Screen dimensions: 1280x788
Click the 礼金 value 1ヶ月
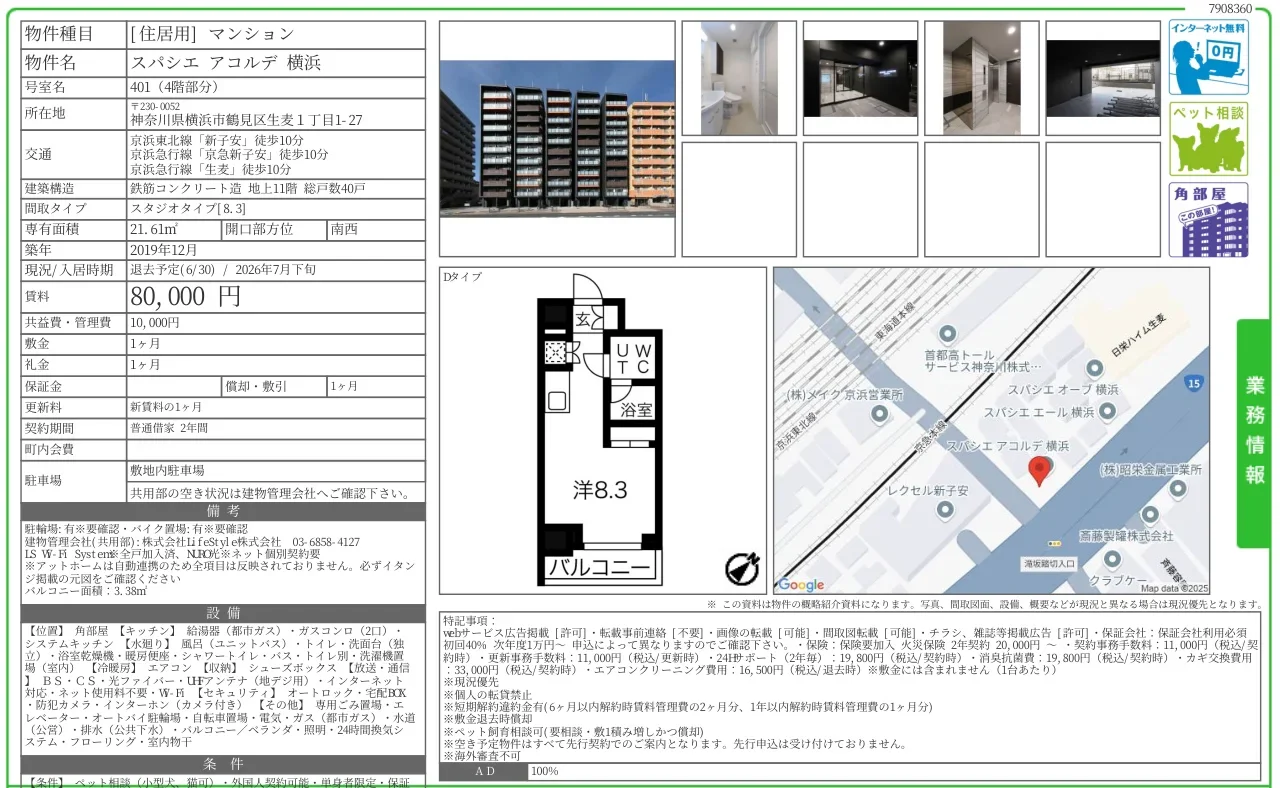pos(145,364)
